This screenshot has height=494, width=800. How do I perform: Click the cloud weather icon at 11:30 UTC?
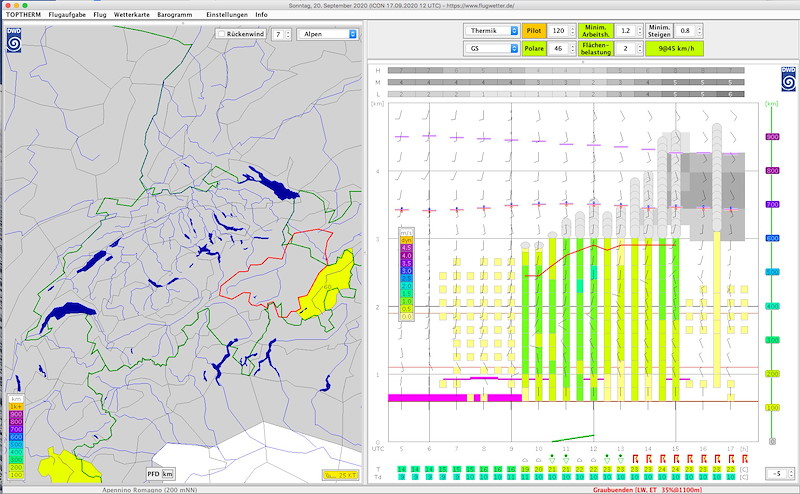coord(580,459)
